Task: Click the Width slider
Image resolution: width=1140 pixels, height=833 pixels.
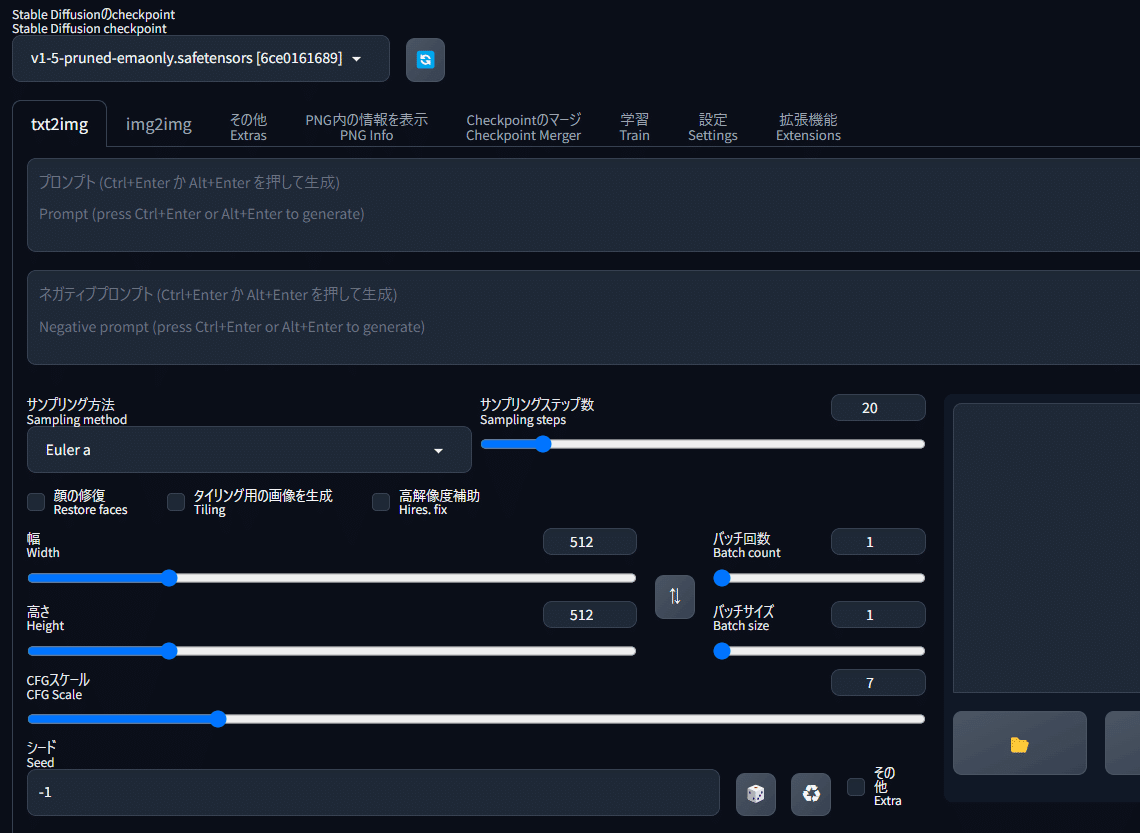Action: 332,578
